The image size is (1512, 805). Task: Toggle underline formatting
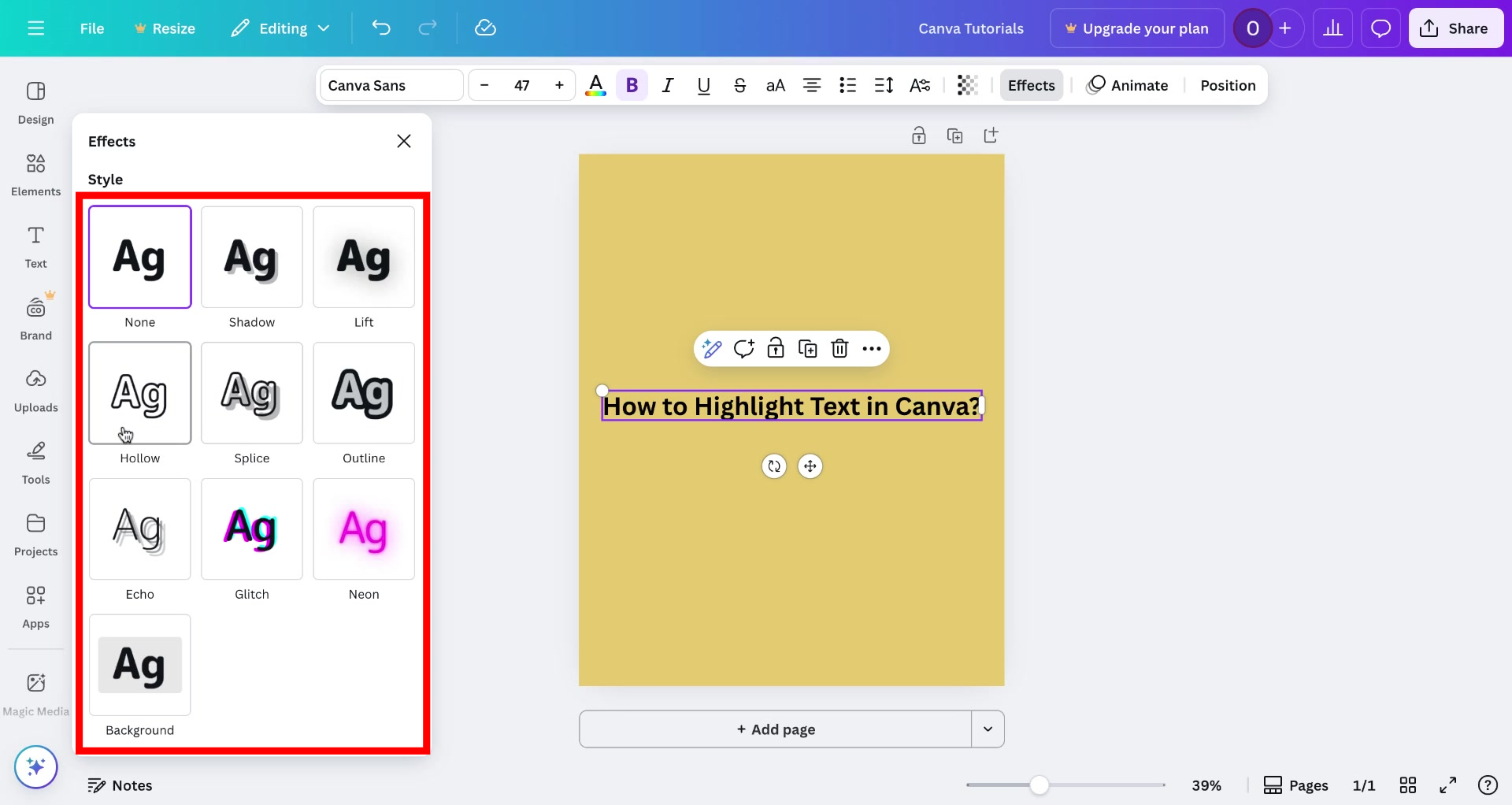click(x=703, y=85)
